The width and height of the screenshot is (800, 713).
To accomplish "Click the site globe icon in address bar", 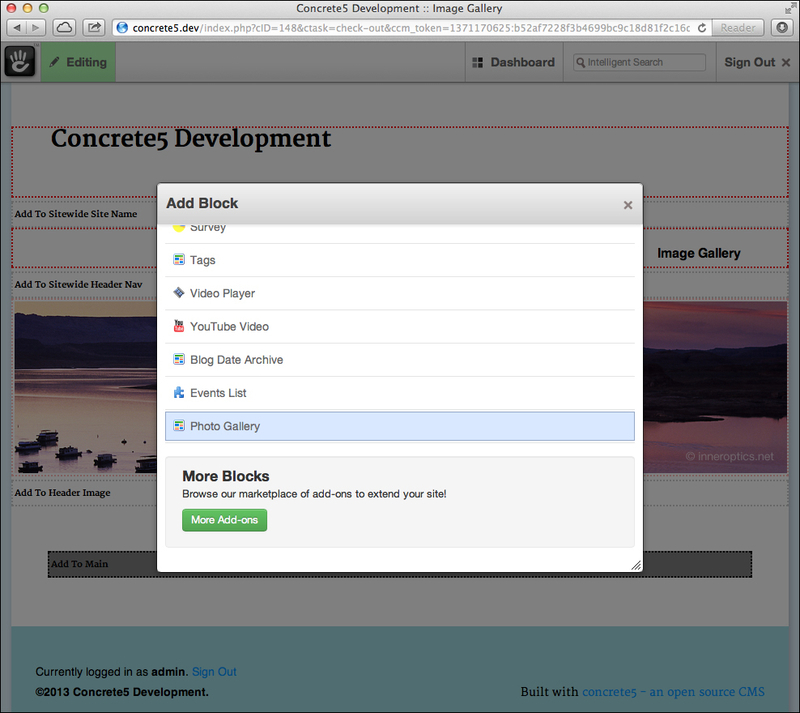I will point(122,28).
